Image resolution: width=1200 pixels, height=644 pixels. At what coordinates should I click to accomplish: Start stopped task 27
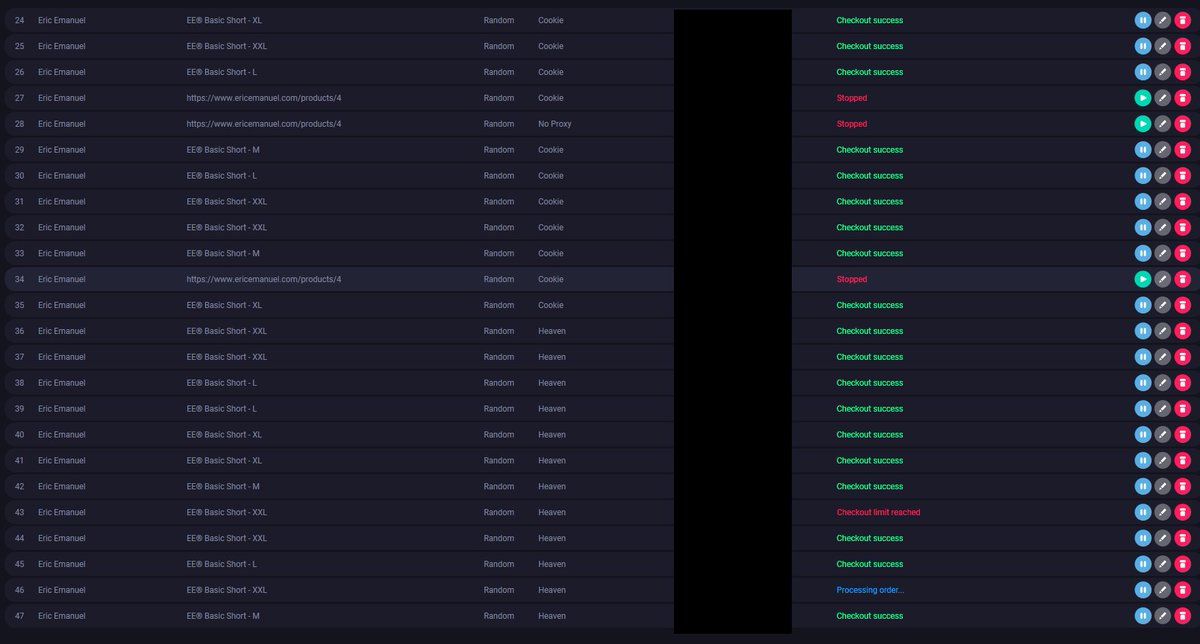click(x=1143, y=98)
